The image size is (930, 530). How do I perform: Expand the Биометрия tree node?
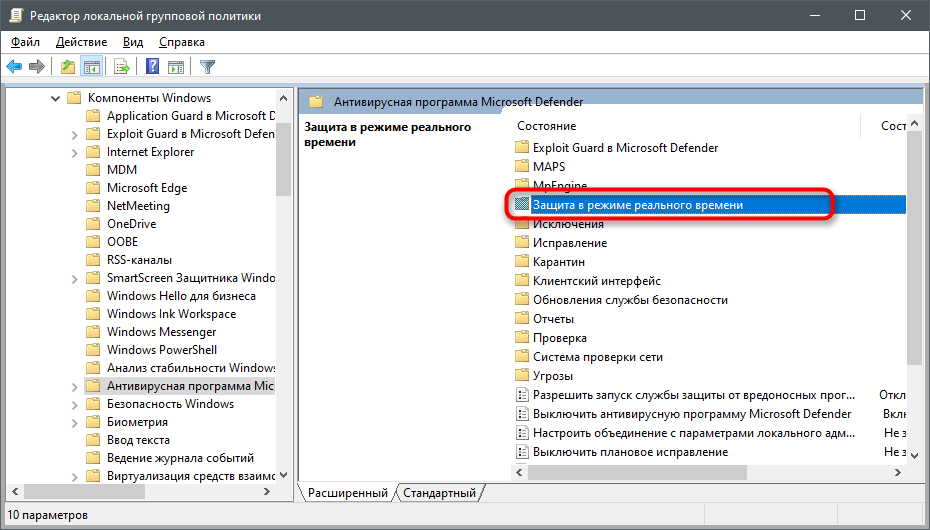click(x=74, y=423)
